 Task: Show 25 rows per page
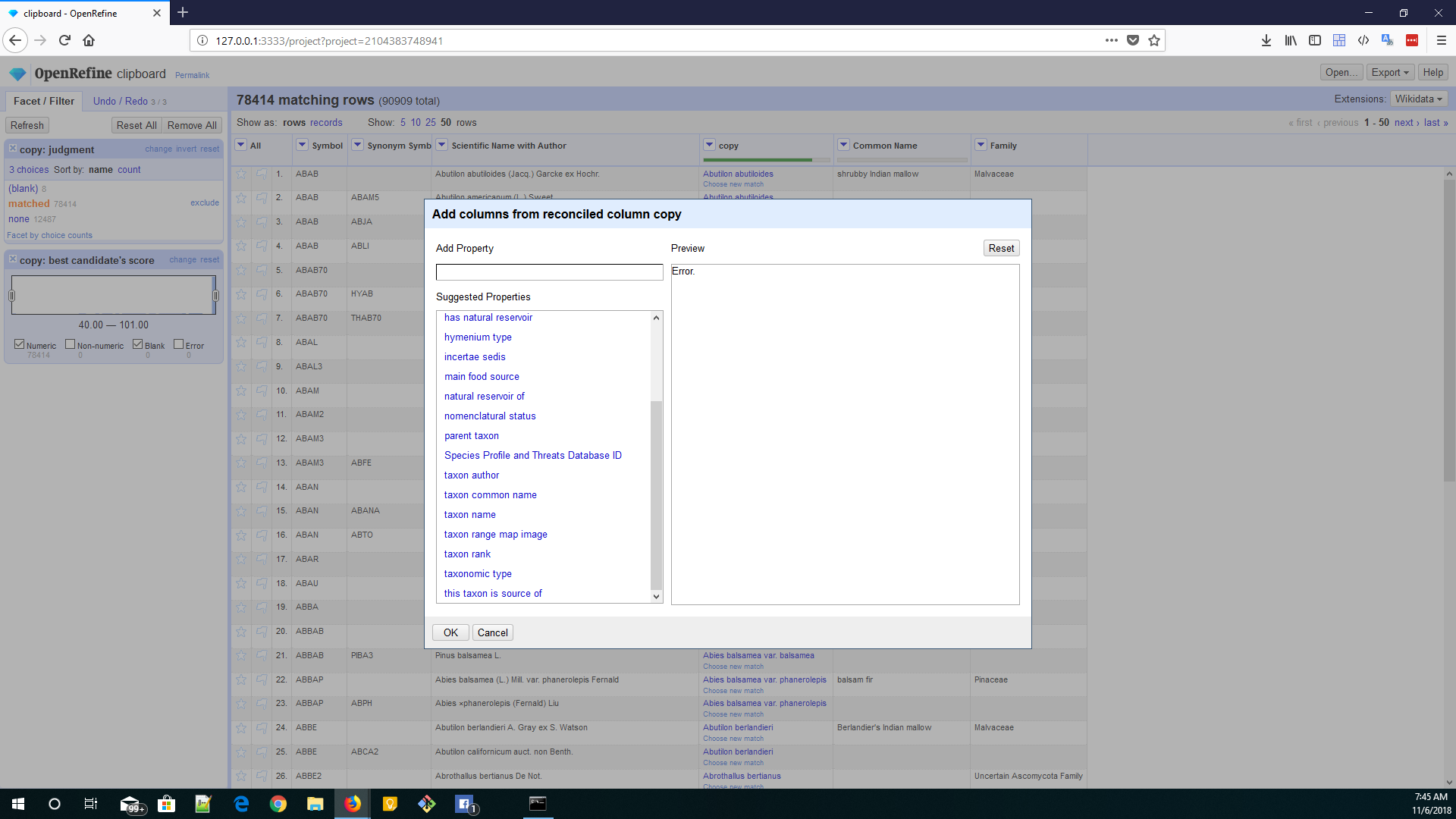[x=431, y=123]
